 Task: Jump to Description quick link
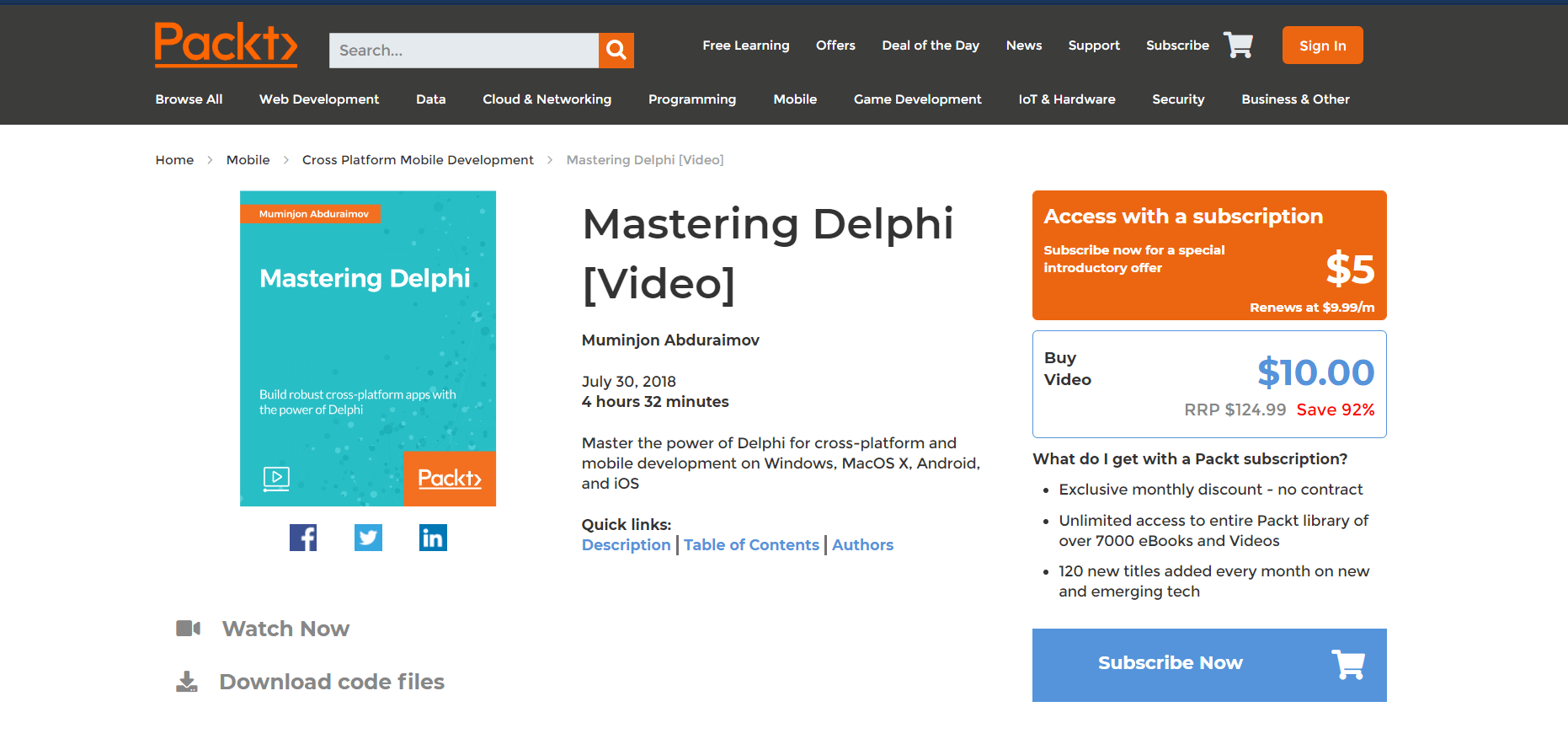click(626, 545)
